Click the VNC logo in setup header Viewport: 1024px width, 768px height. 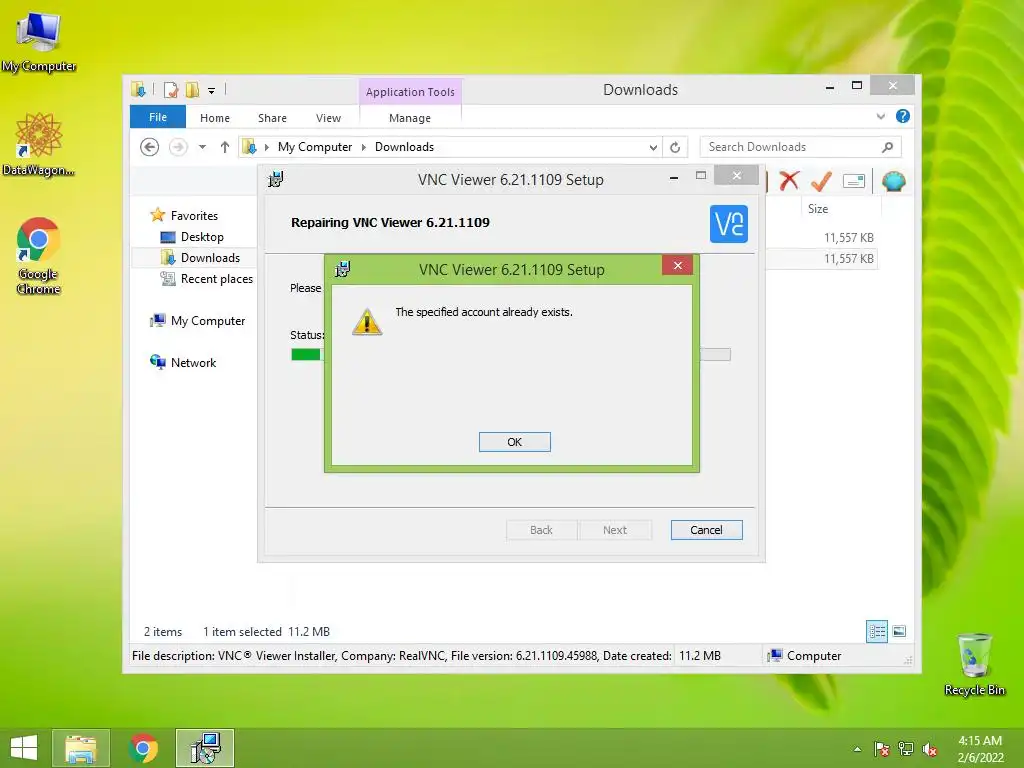(728, 223)
